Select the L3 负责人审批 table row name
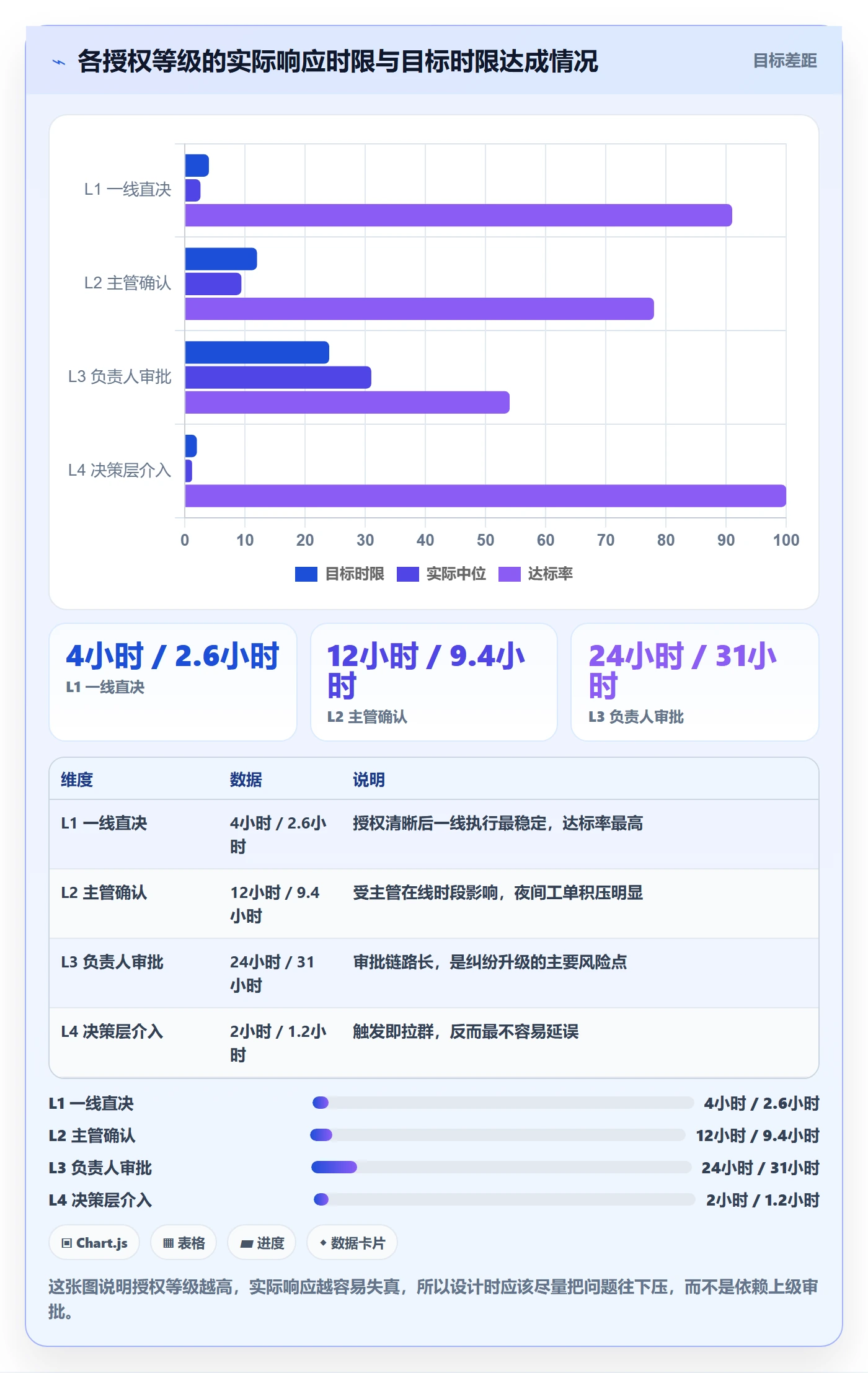The width and height of the screenshot is (868, 1373). point(112,962)
